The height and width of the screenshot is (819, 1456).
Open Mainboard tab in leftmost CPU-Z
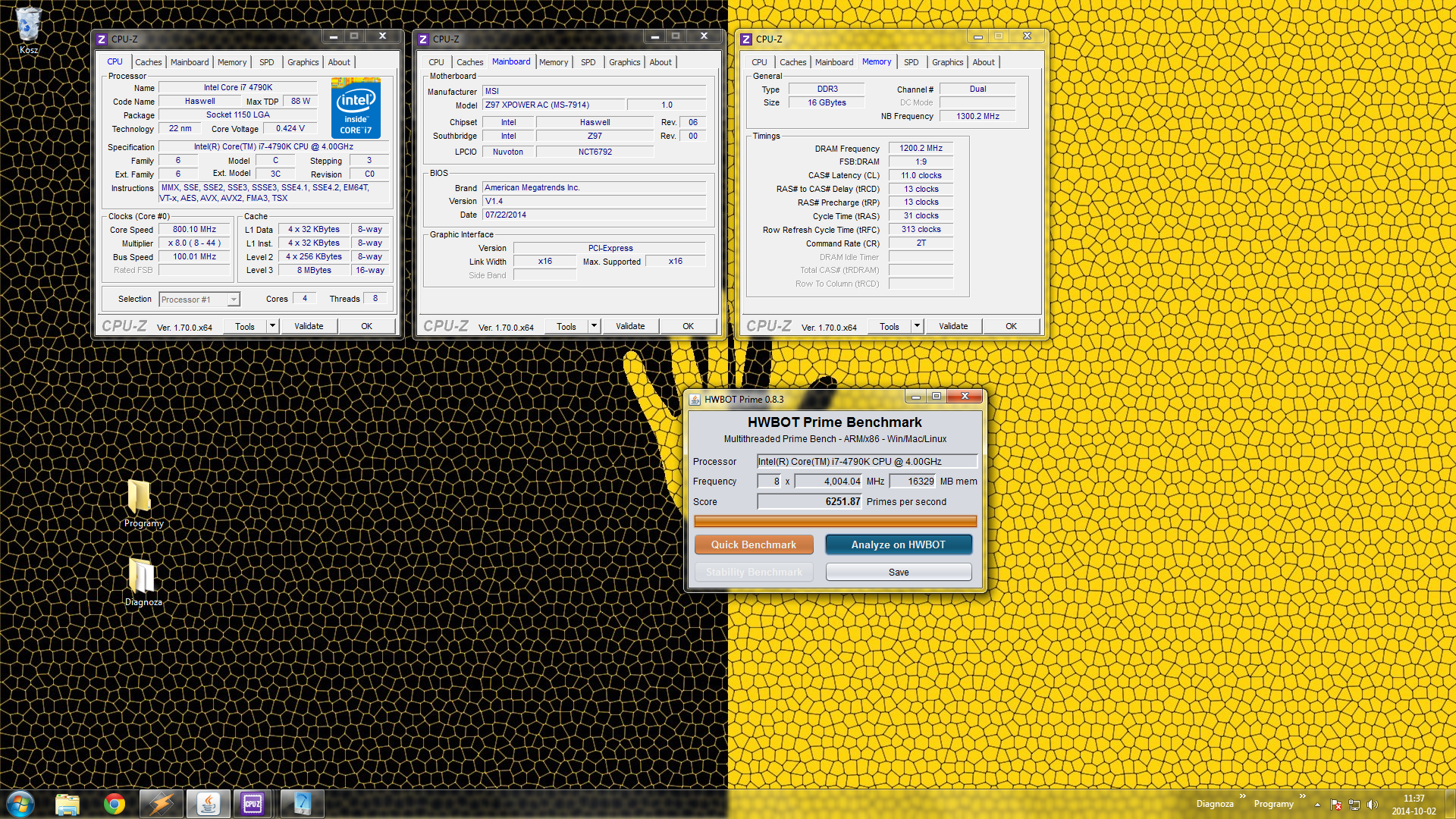pyautogui.click(x=190, y=62)
